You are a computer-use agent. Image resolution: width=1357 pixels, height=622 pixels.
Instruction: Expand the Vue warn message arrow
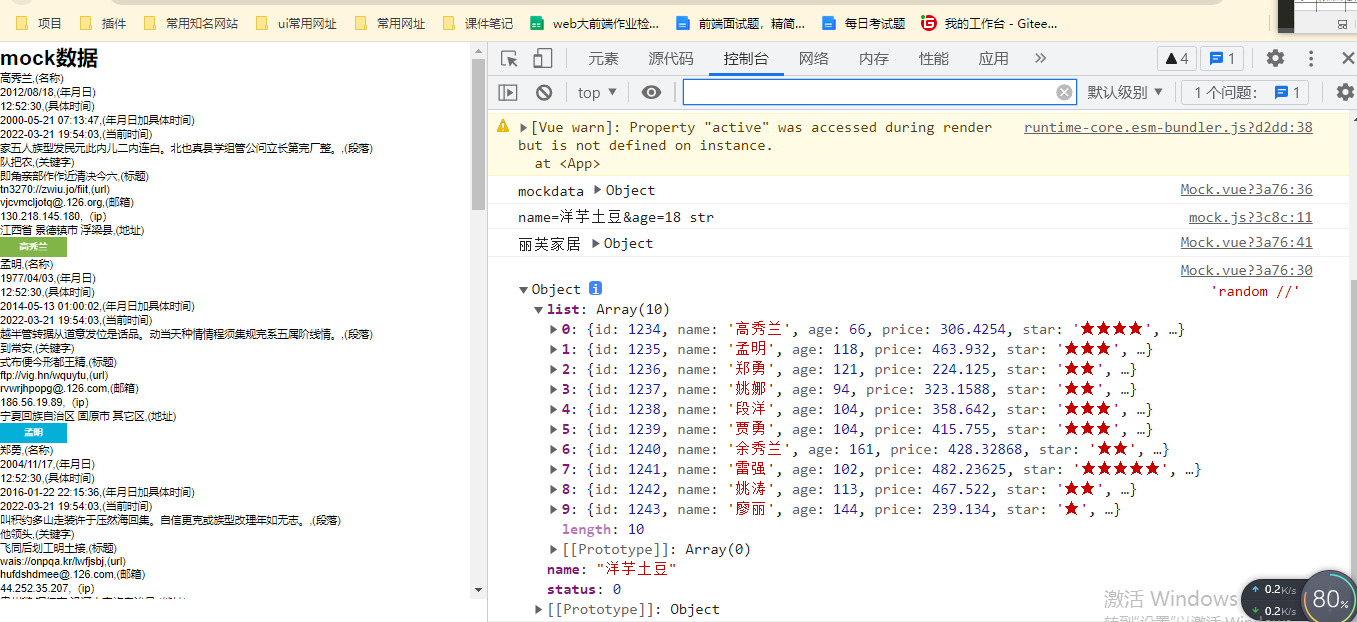pos(523,128)
